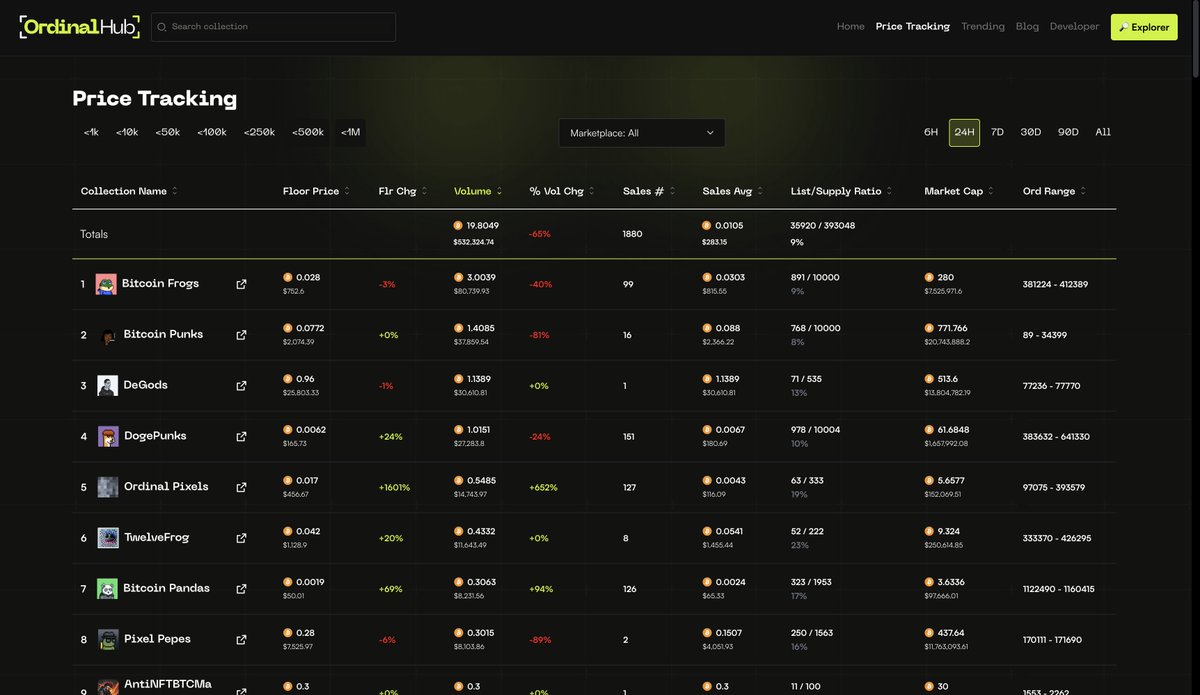Switch time range to 7D
1200x695 pixels.
coord(997,133)
